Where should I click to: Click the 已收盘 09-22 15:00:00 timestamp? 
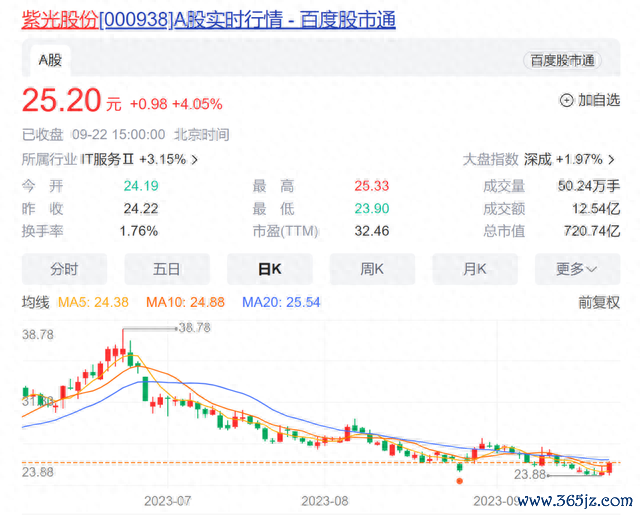[x=125, y=135]
